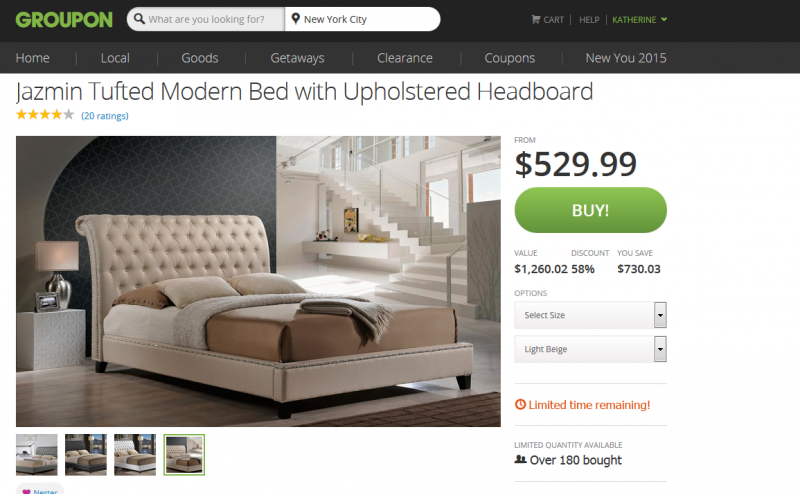
Task: Go to the Goods section
Action: click(199, 58)
